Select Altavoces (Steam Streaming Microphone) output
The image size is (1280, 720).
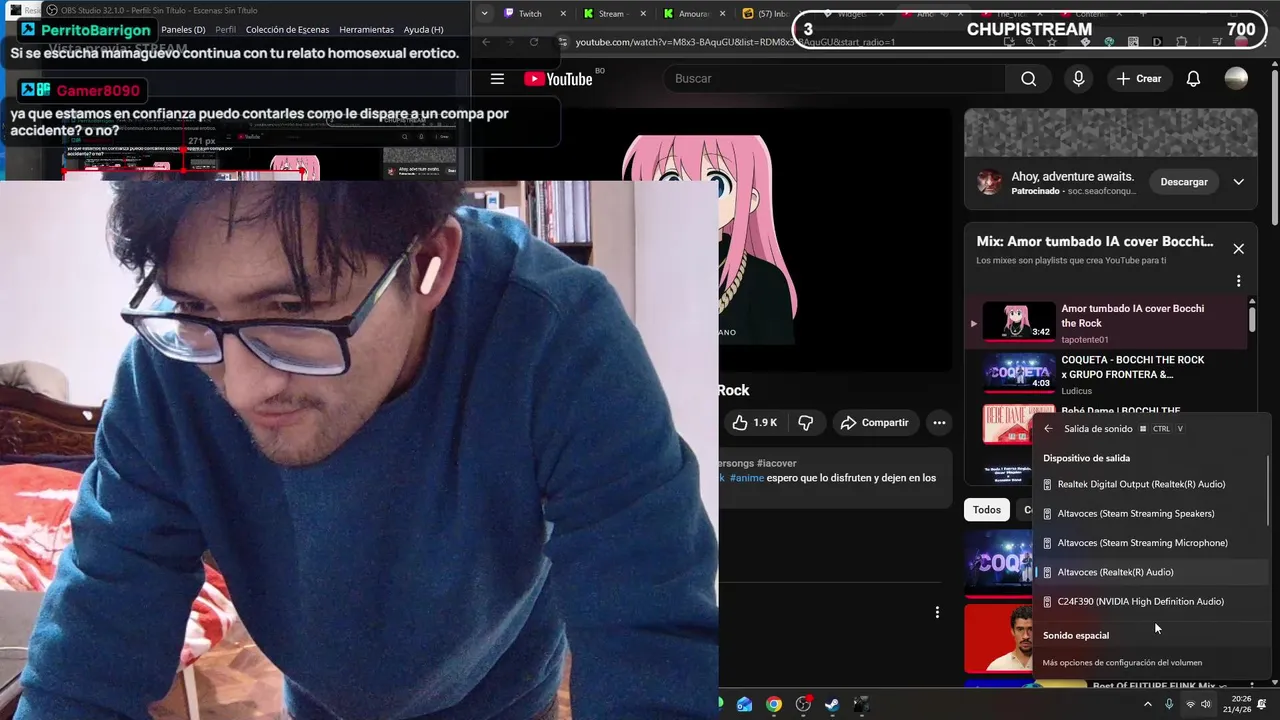tap(1151, 543)
